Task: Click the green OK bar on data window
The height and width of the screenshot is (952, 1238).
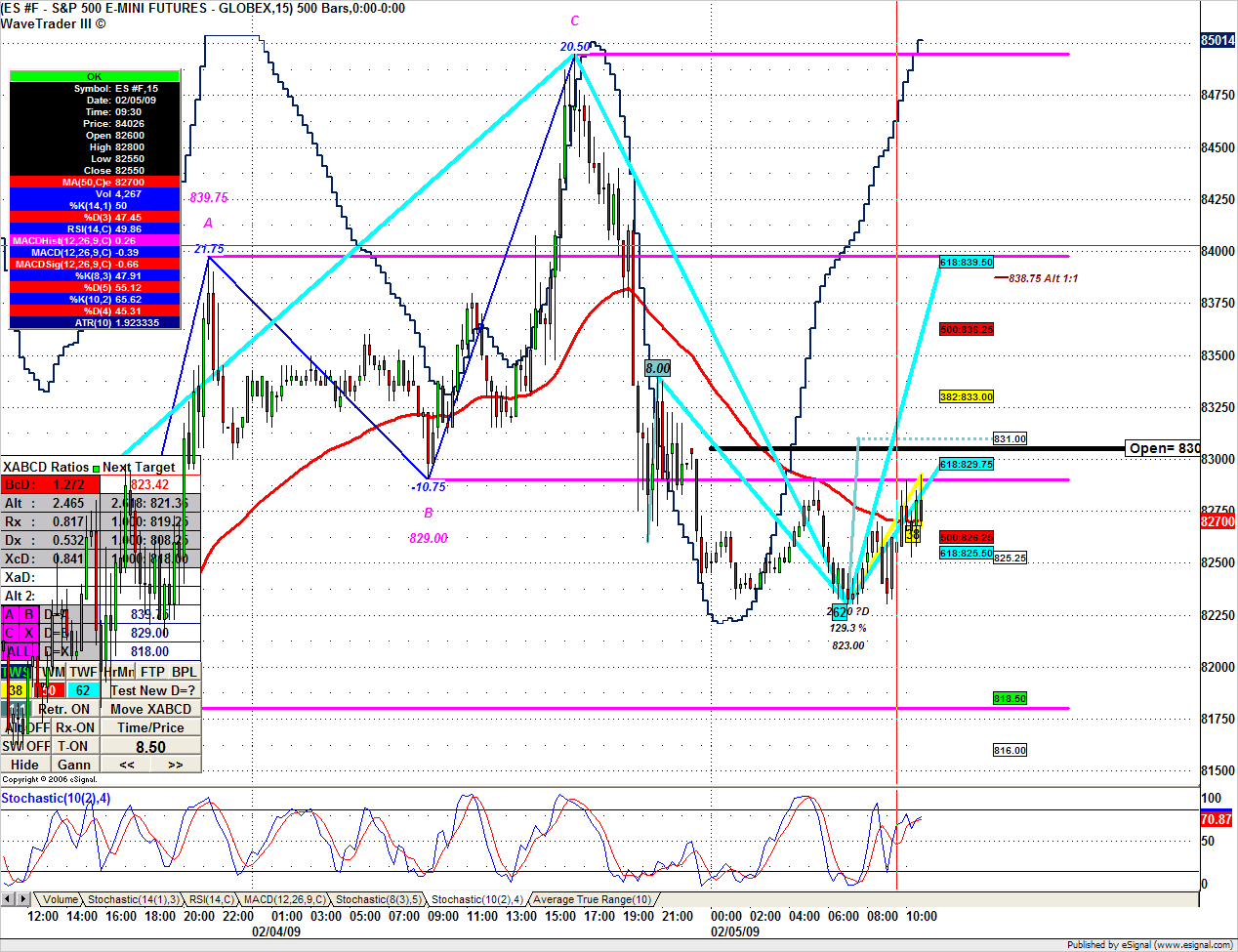Action: (x=94, y=76)
